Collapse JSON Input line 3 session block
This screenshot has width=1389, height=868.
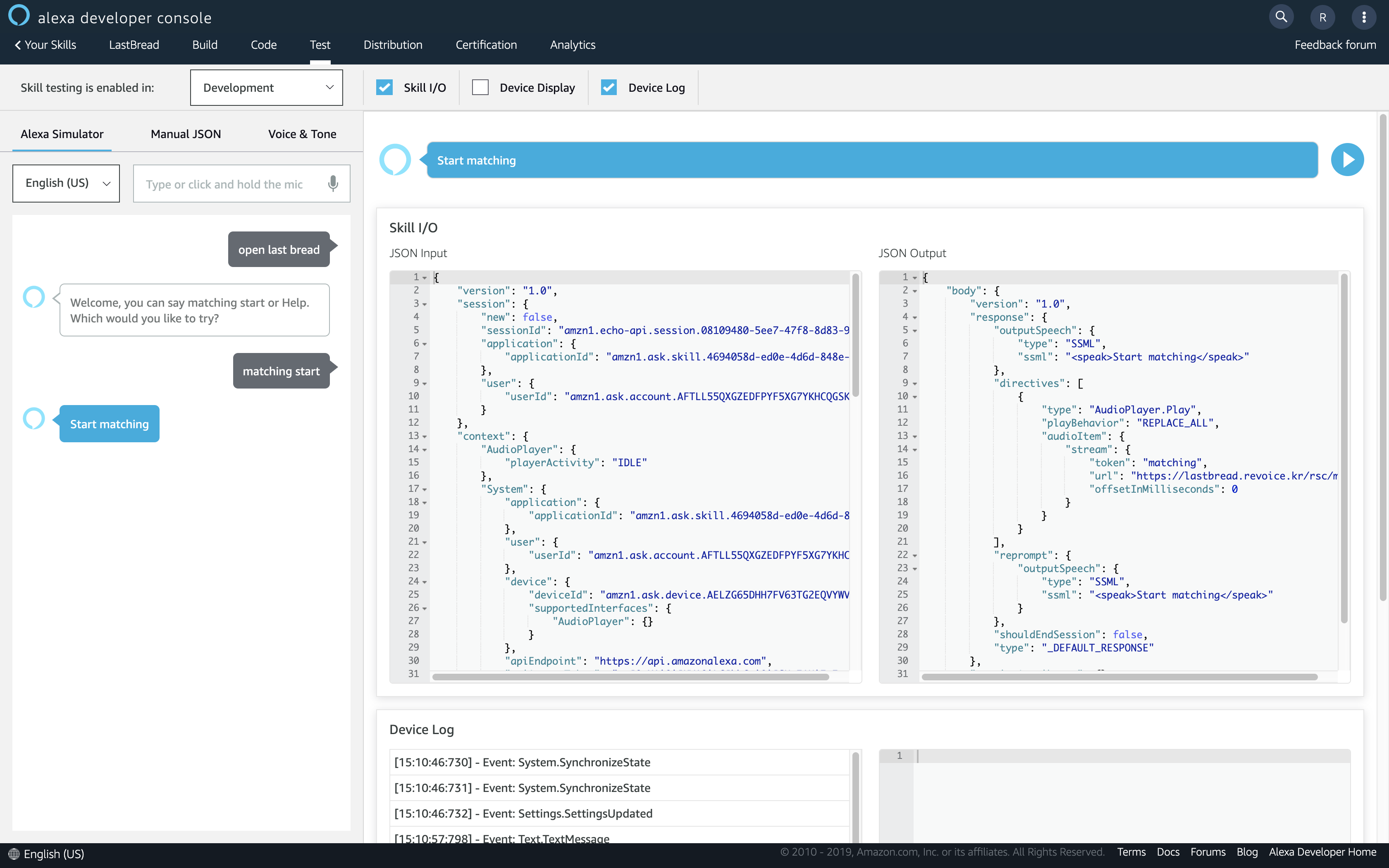pyautogui.click(x=425, y=304)
